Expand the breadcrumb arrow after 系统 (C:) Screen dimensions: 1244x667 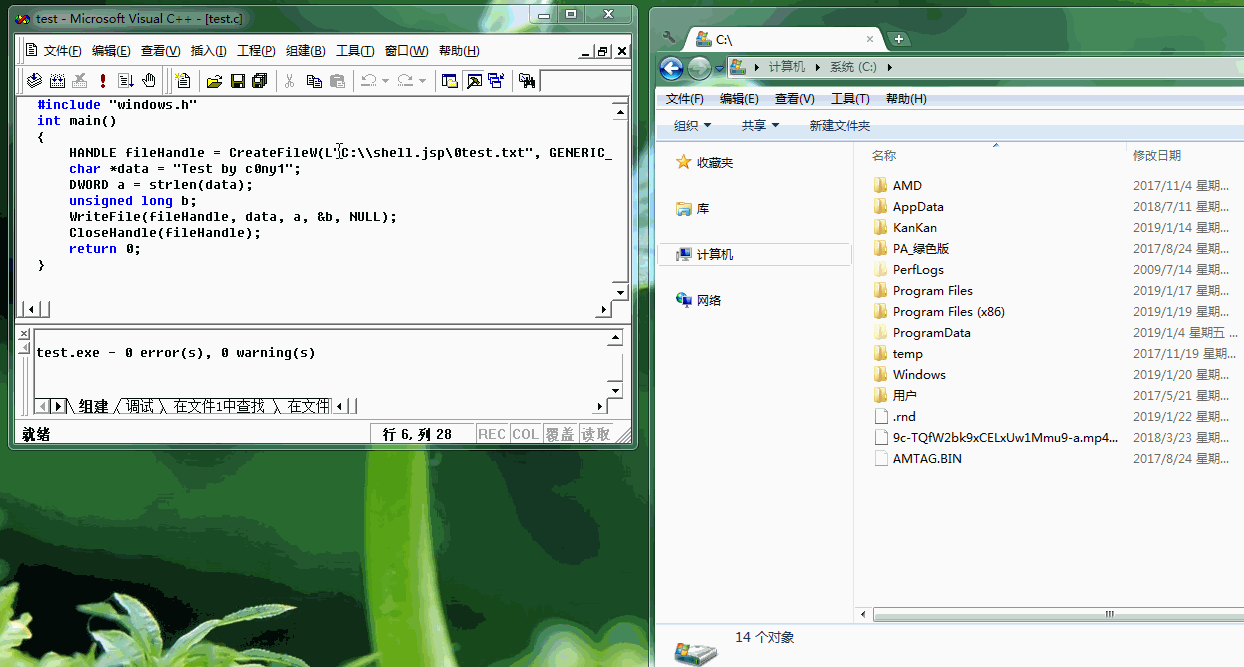pyautogui.click(x=889, y=67)
